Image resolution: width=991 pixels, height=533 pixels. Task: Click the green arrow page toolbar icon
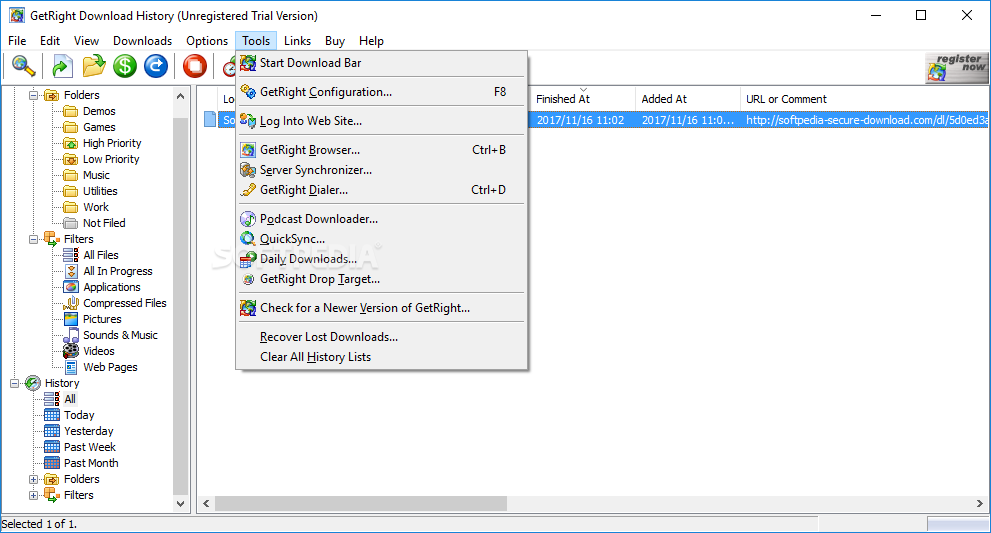pyautogui.click(x=62, y=66)
